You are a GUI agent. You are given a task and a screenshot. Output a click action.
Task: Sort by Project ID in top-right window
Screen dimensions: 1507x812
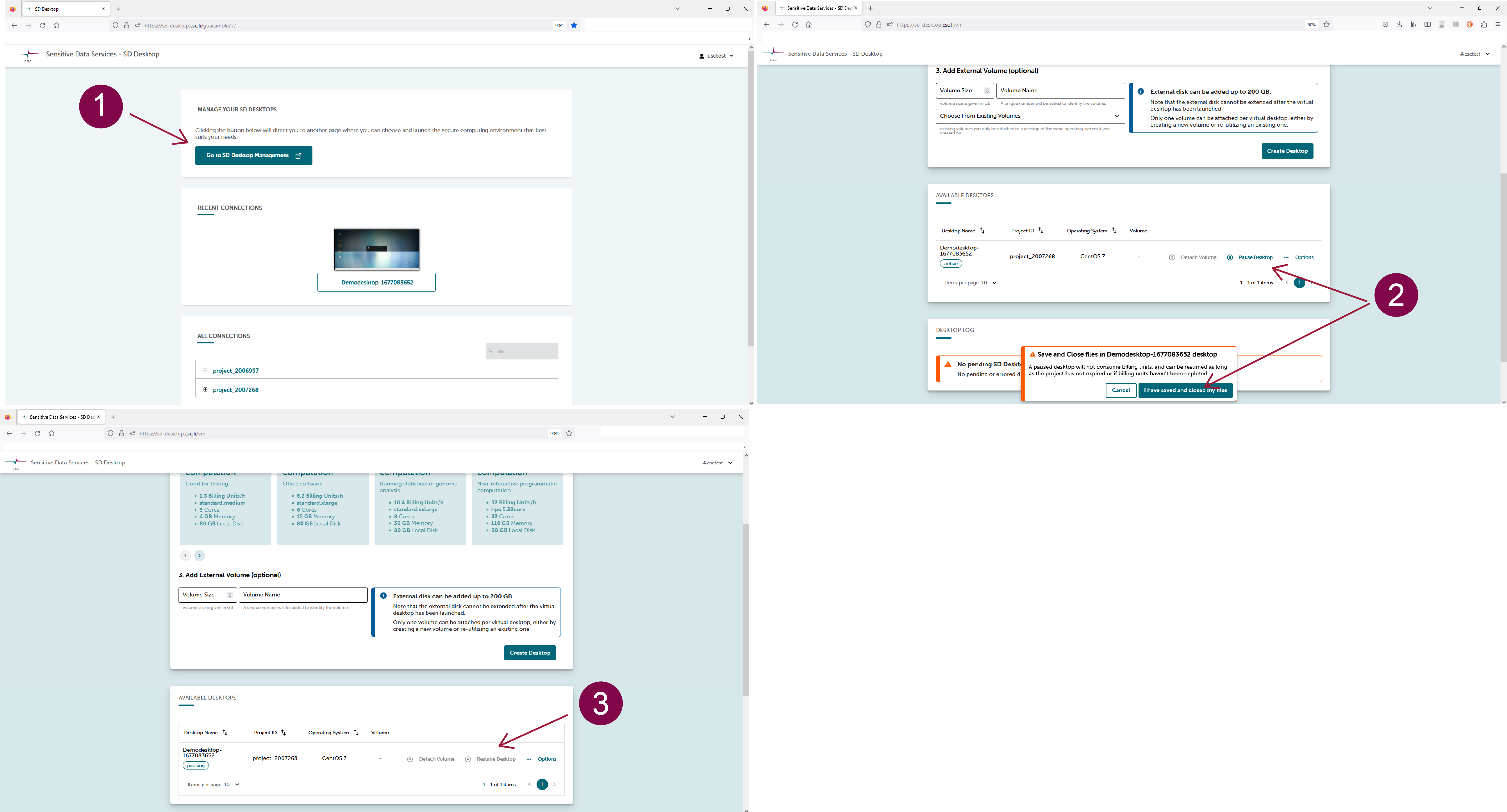[1041, 231]
